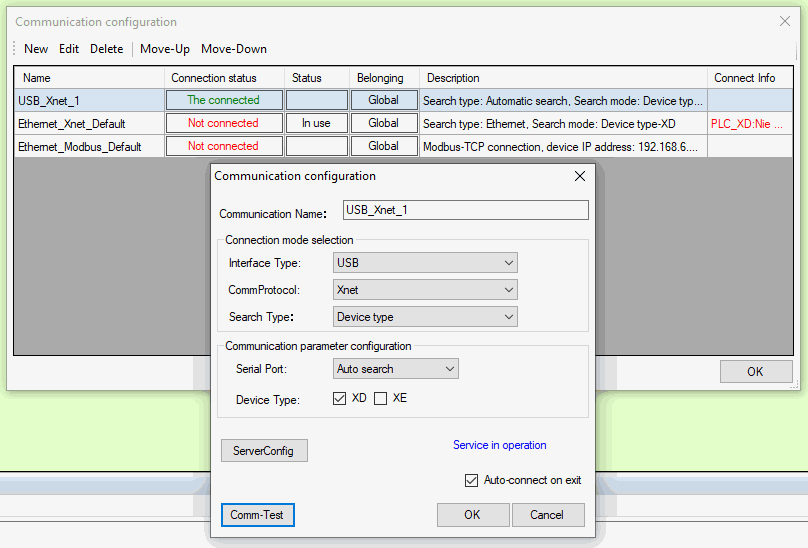Select the Ethernet_Modbus_Default row name
Viewport: 808px width, 548px height.
tap(89, 146)
